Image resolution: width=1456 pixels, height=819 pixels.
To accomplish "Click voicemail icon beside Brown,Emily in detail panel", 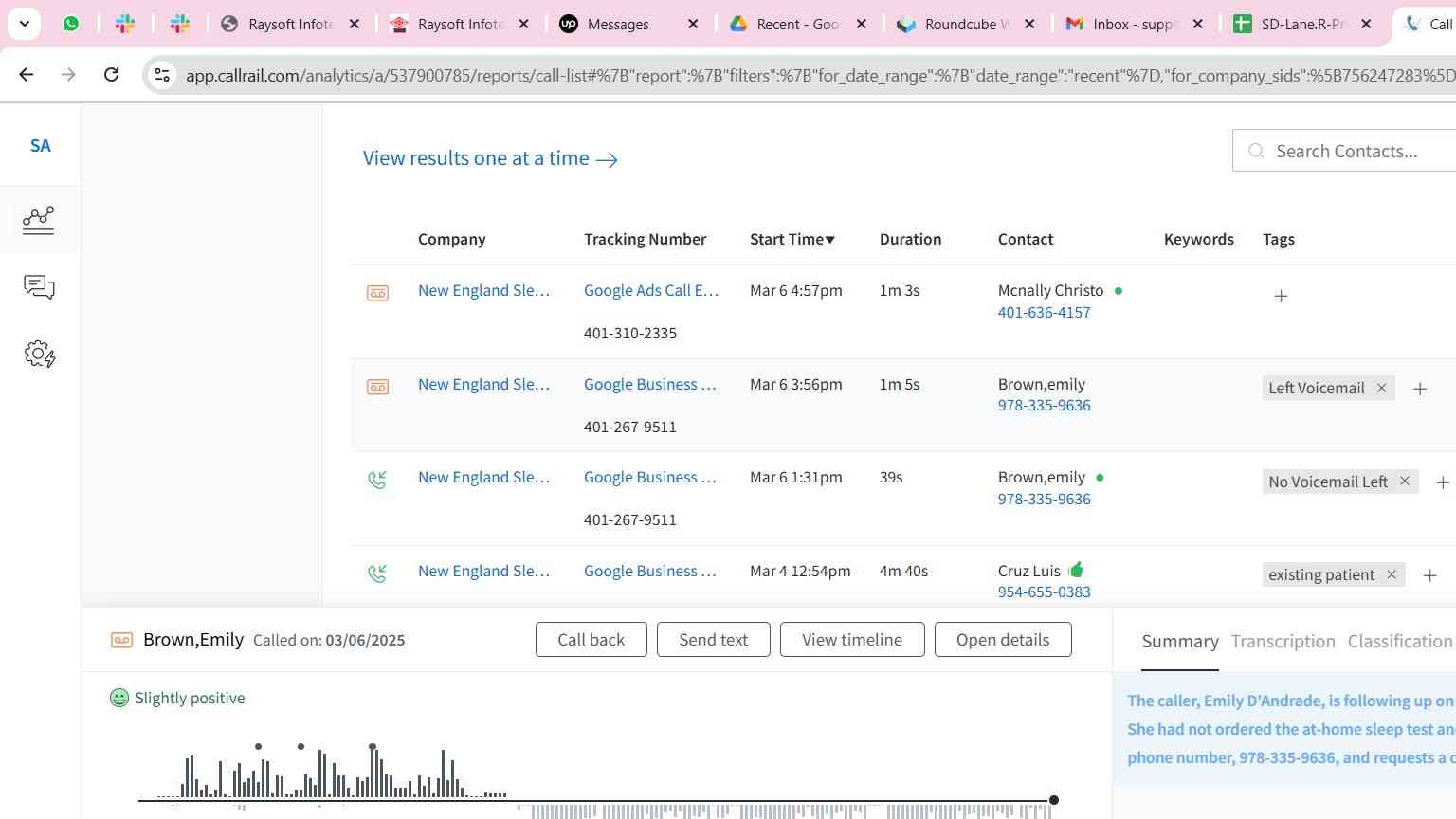I will (121, 640).
